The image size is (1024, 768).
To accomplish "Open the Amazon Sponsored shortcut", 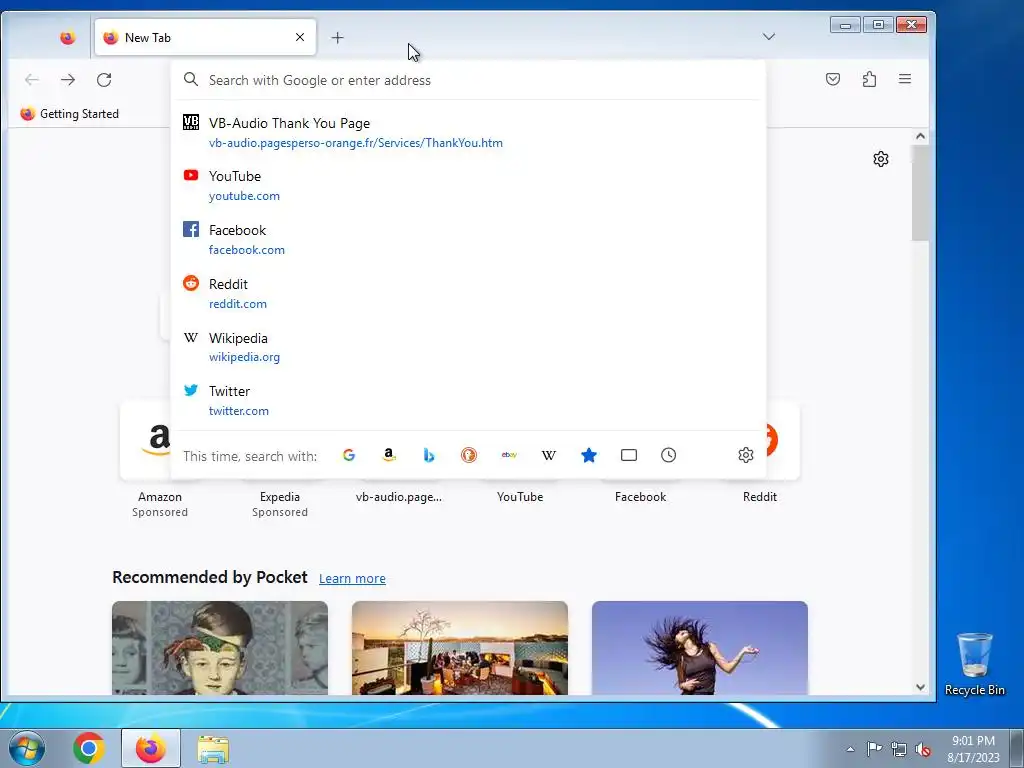I will point(159,460).
